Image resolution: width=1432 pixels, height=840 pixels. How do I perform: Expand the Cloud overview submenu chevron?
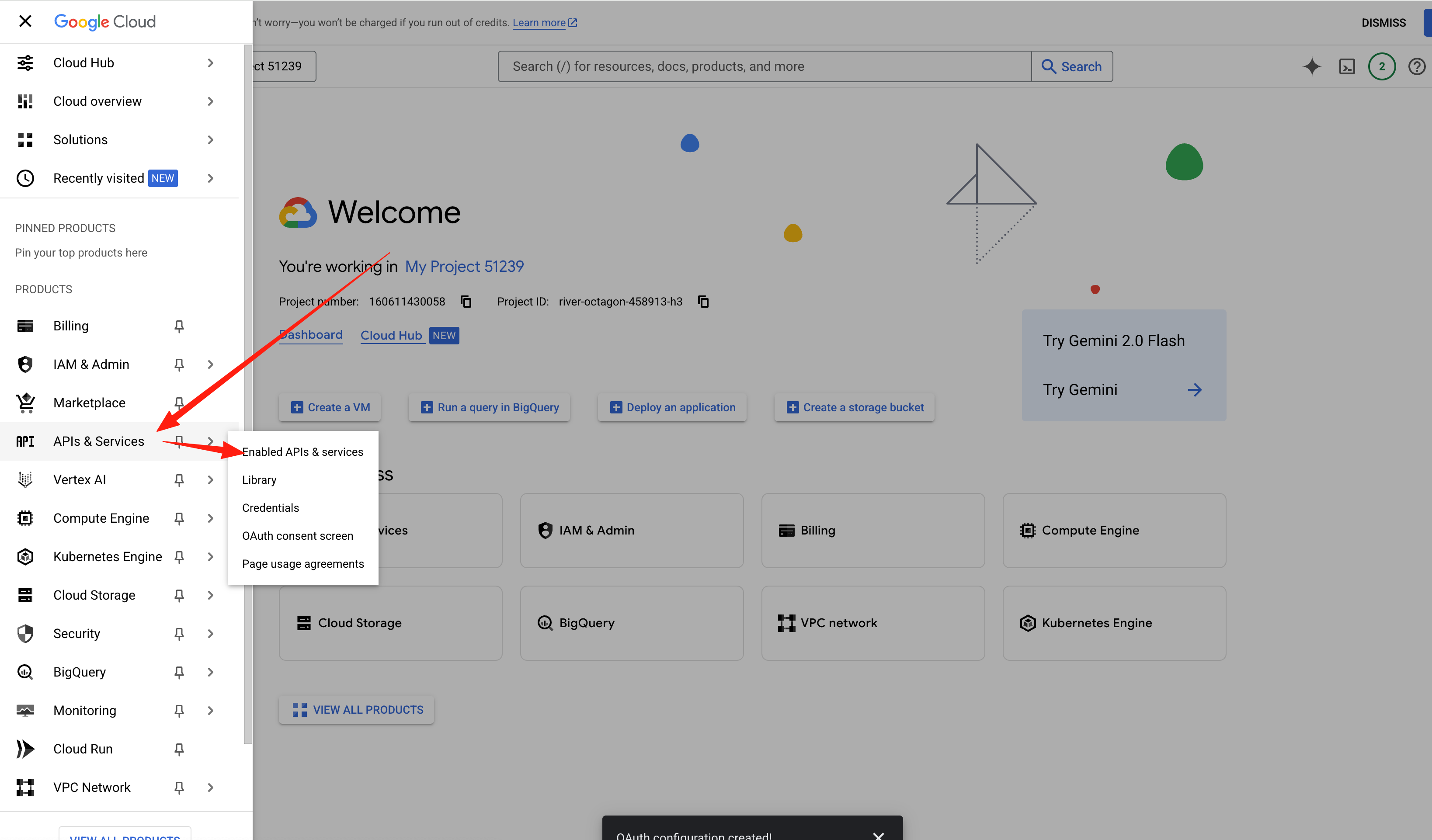[210, 101]
